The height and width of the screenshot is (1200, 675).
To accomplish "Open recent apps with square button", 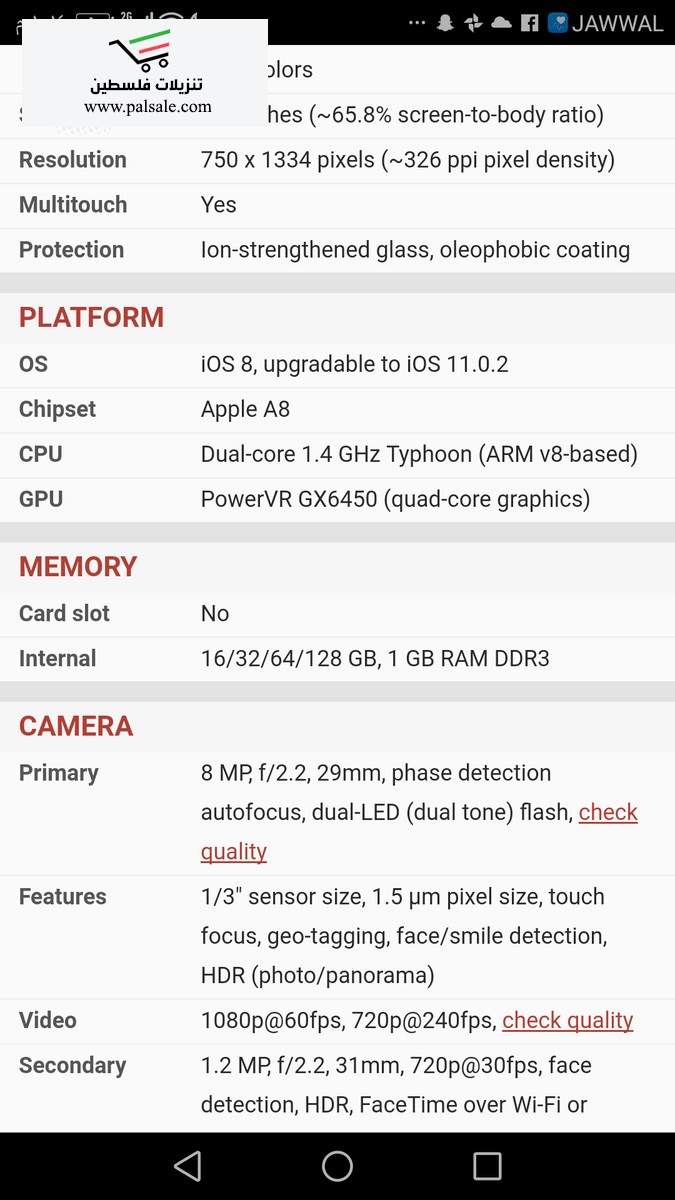I will (487, 1166).
